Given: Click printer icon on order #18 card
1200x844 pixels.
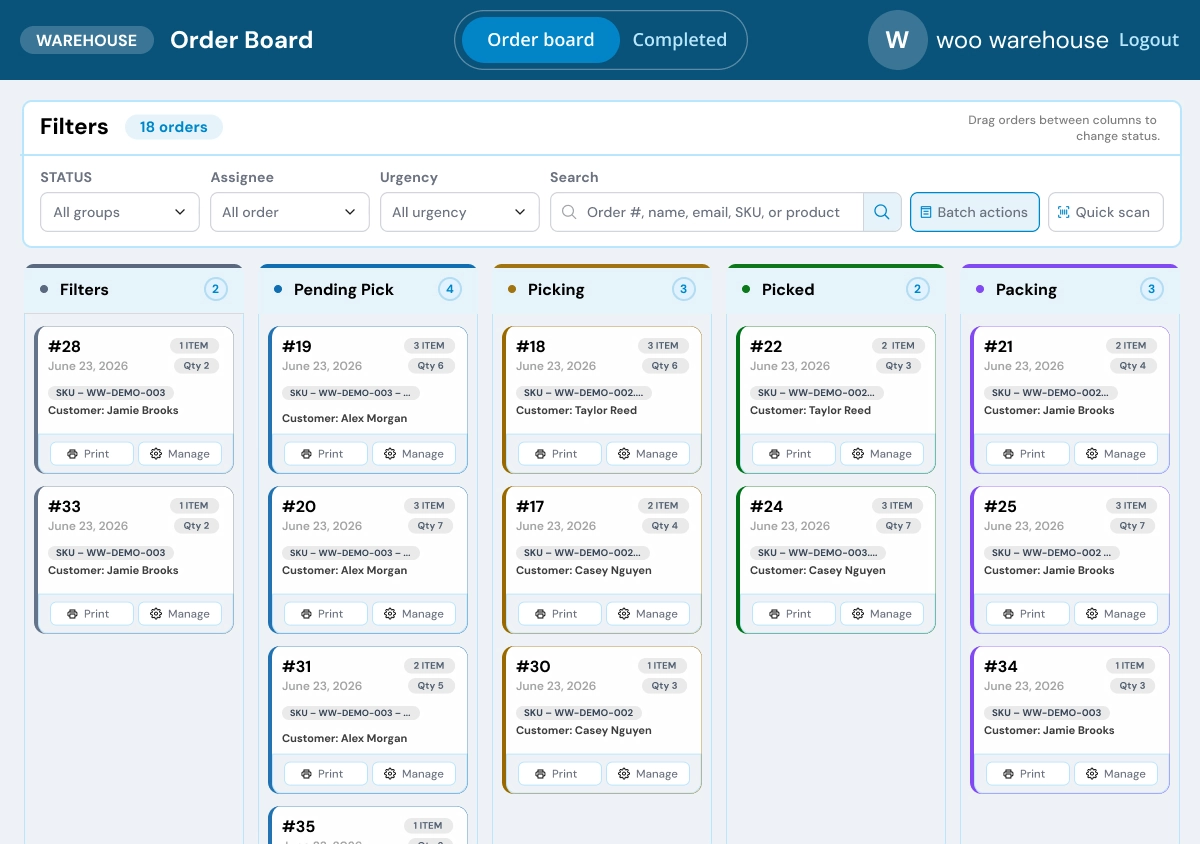Looking at the screenshot, I should [540, 454].
